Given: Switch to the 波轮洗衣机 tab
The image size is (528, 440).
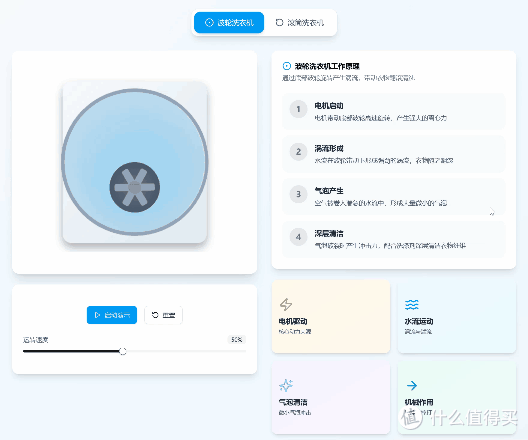Looking at the screenshot, I should 229,23.
